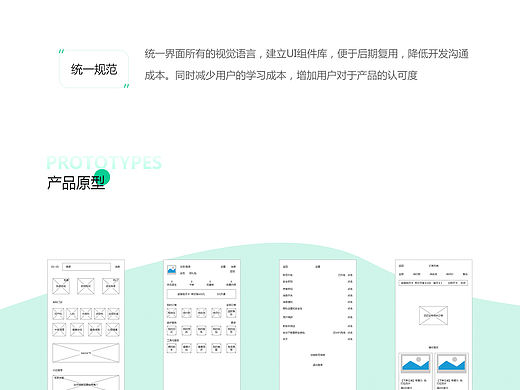Click the search field in the first wireframe
Screen dimensions: 520x390
[86, 267]
